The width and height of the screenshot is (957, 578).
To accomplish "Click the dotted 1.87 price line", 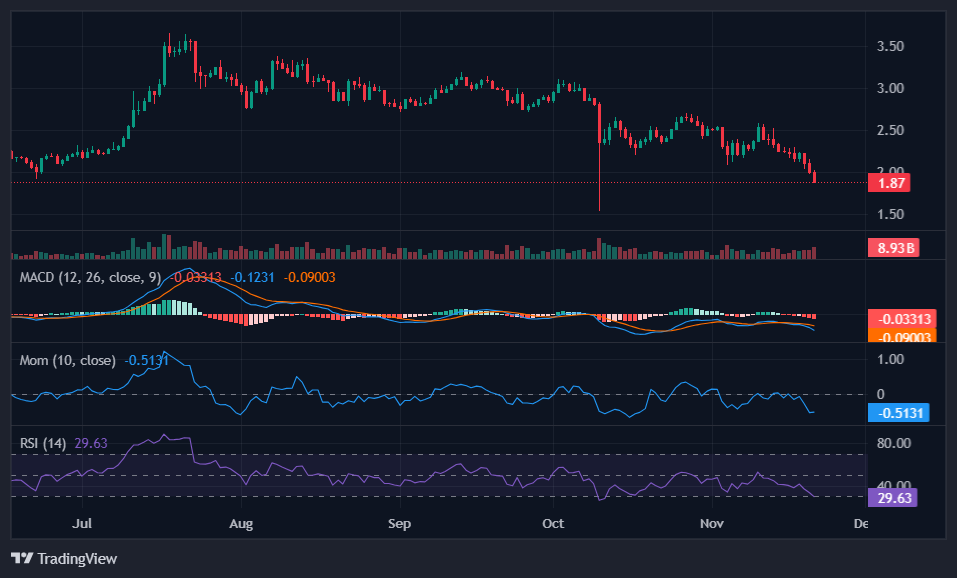I will [400, 182].
